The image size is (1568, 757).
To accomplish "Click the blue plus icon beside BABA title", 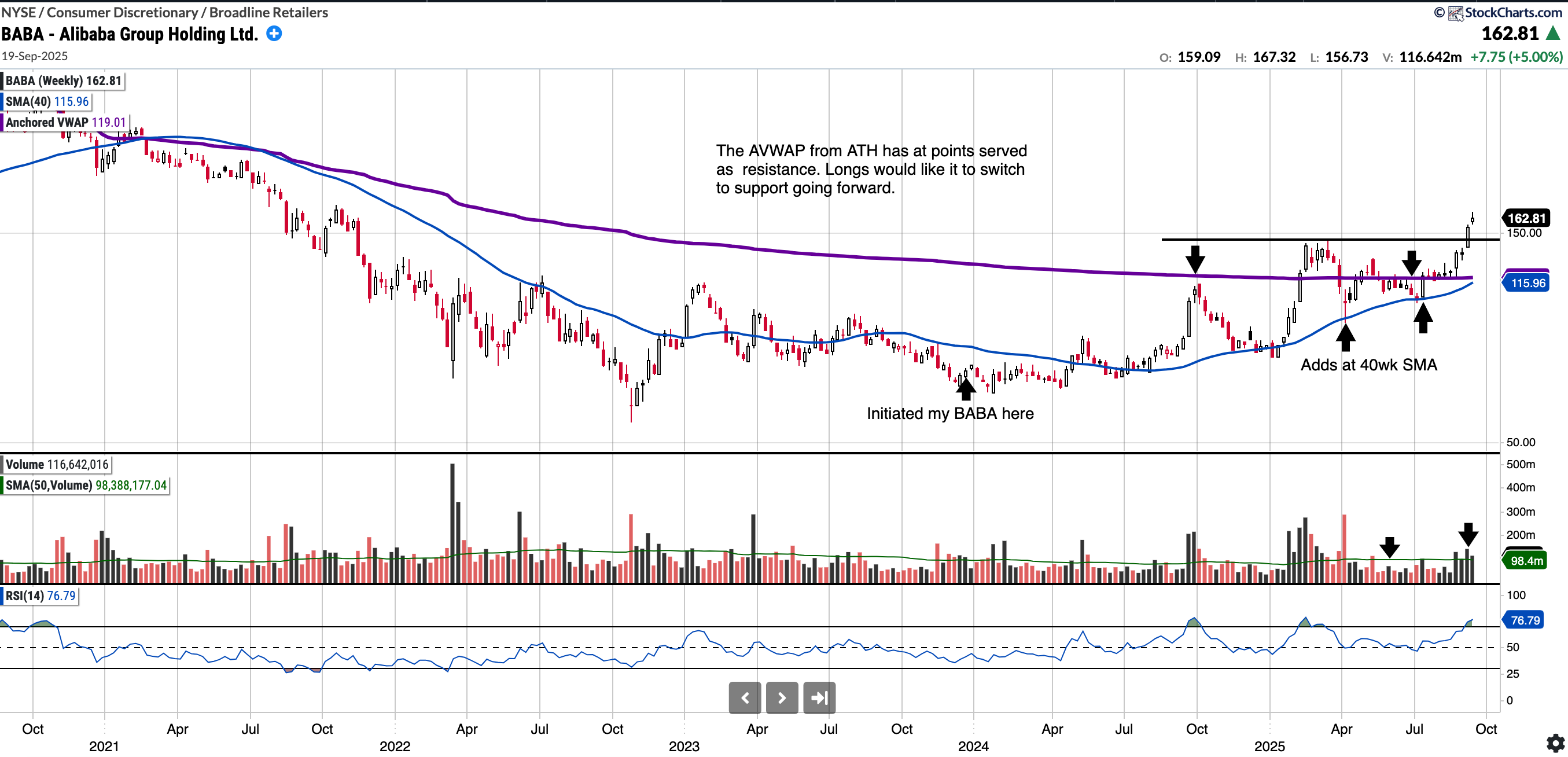I will click(x=274, y=34).
